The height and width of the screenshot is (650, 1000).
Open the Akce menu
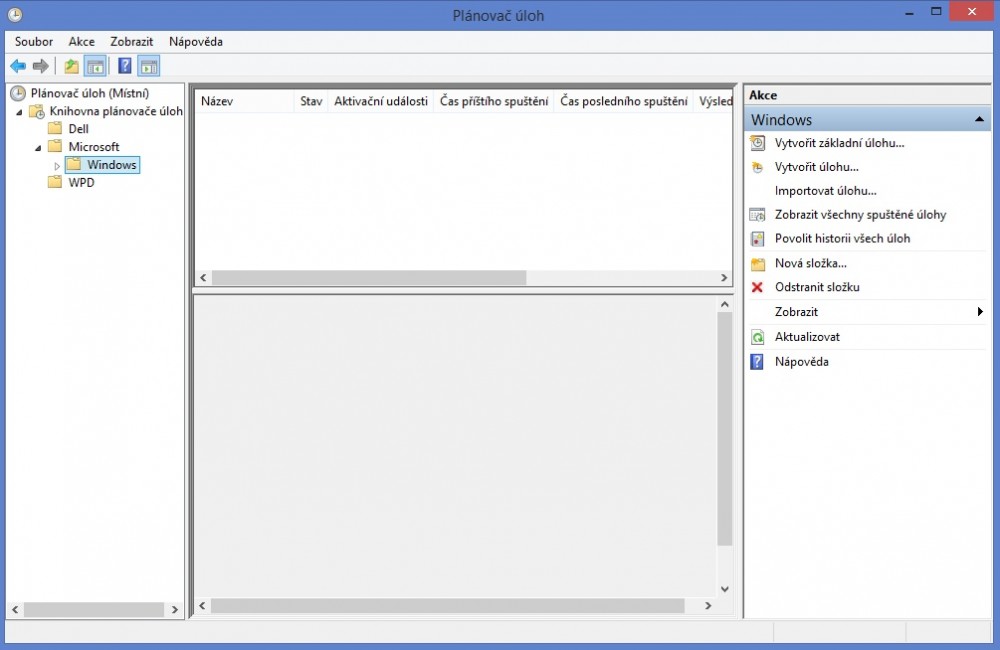coord(82,42)
